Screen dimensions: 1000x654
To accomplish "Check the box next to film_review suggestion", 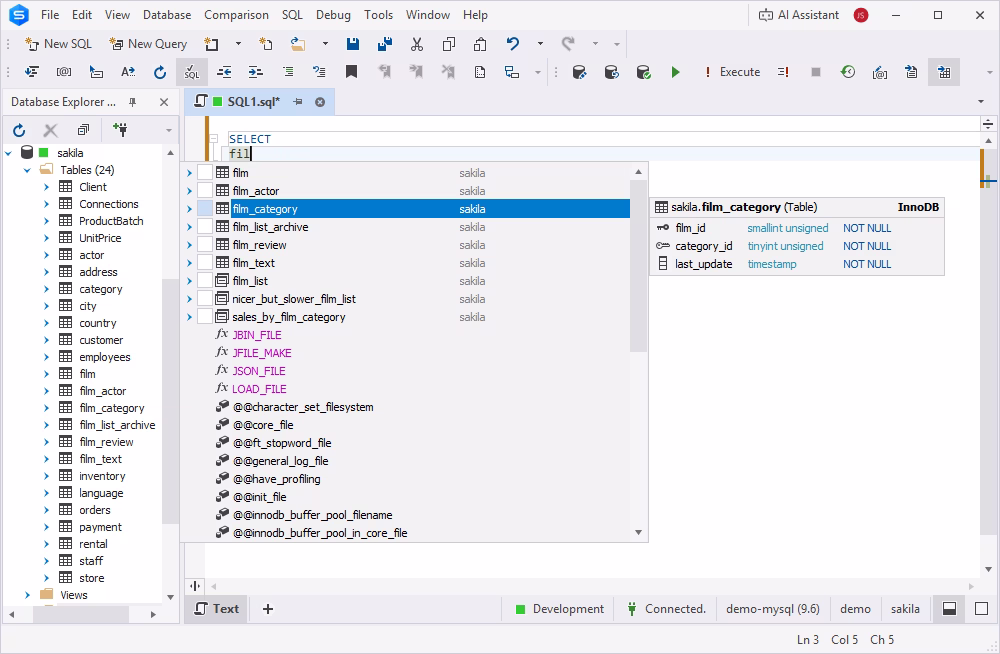I will (x=205, y=244).
